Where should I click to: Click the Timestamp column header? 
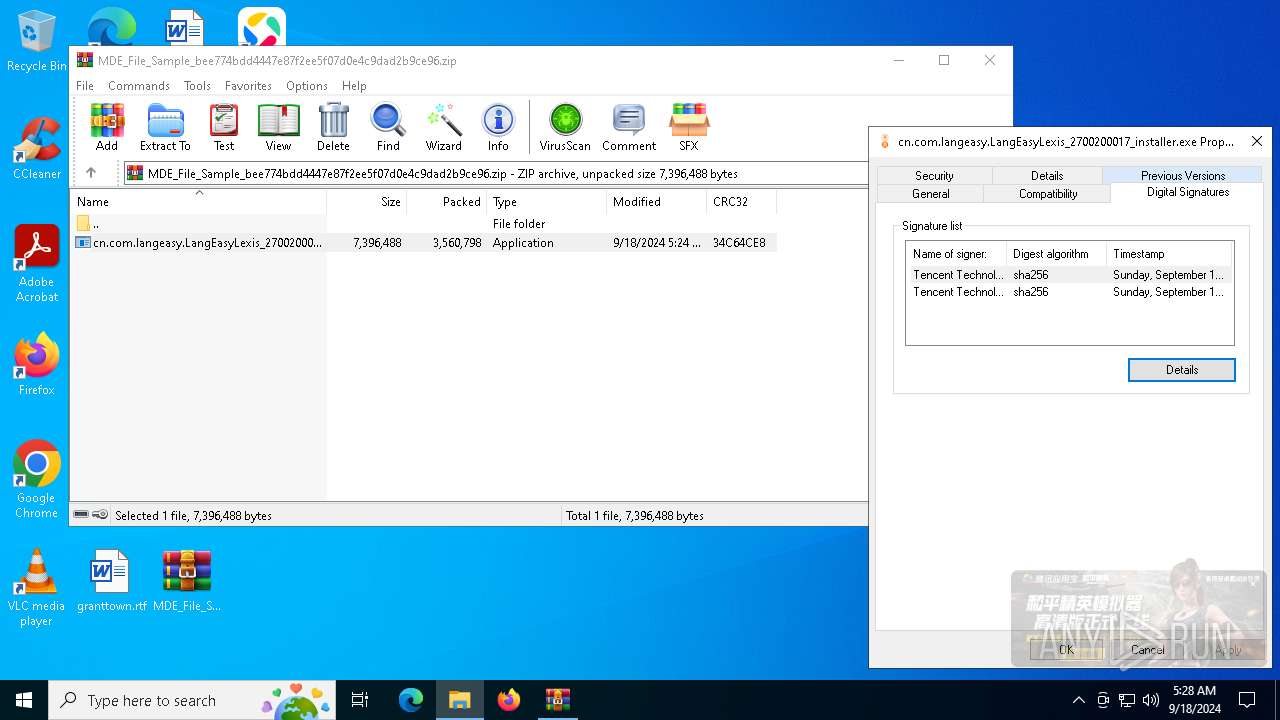pos(1169,254)
